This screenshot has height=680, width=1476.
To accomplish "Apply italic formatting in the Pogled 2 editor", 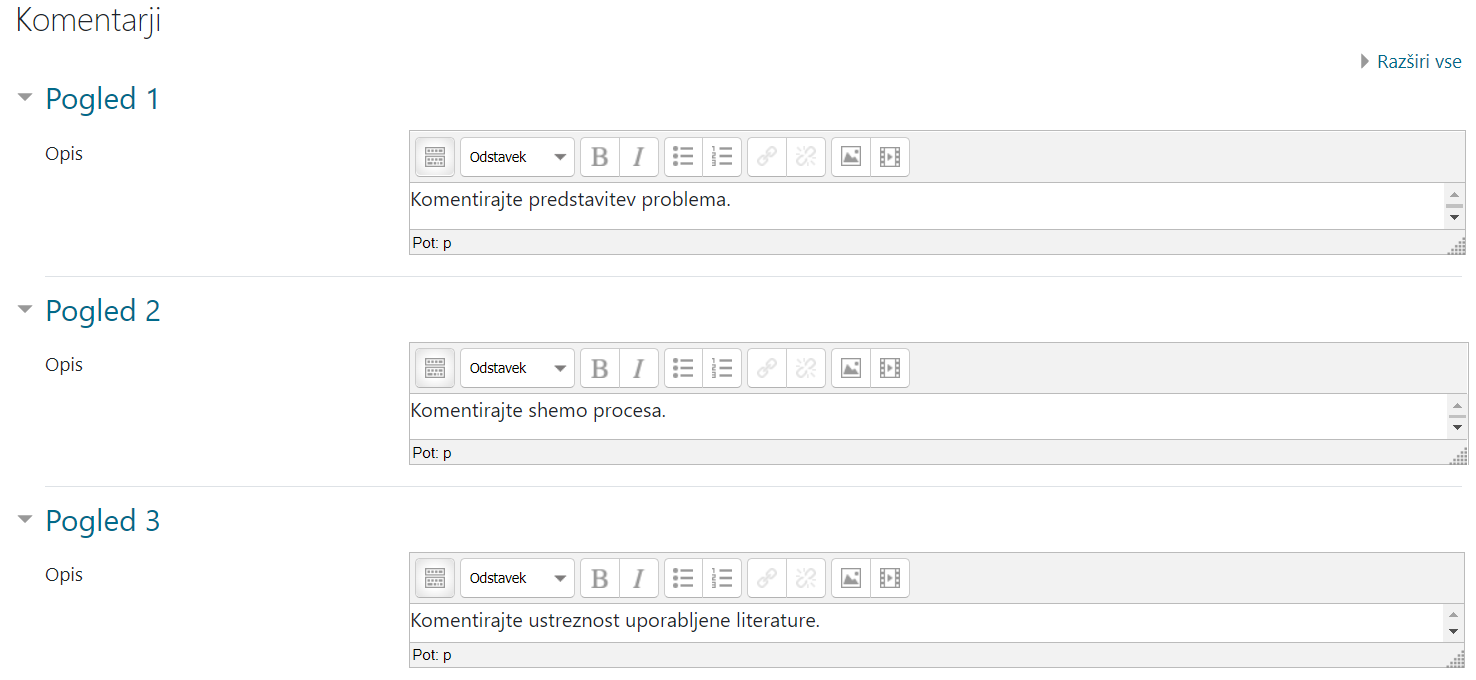I will tap(638, 368).
